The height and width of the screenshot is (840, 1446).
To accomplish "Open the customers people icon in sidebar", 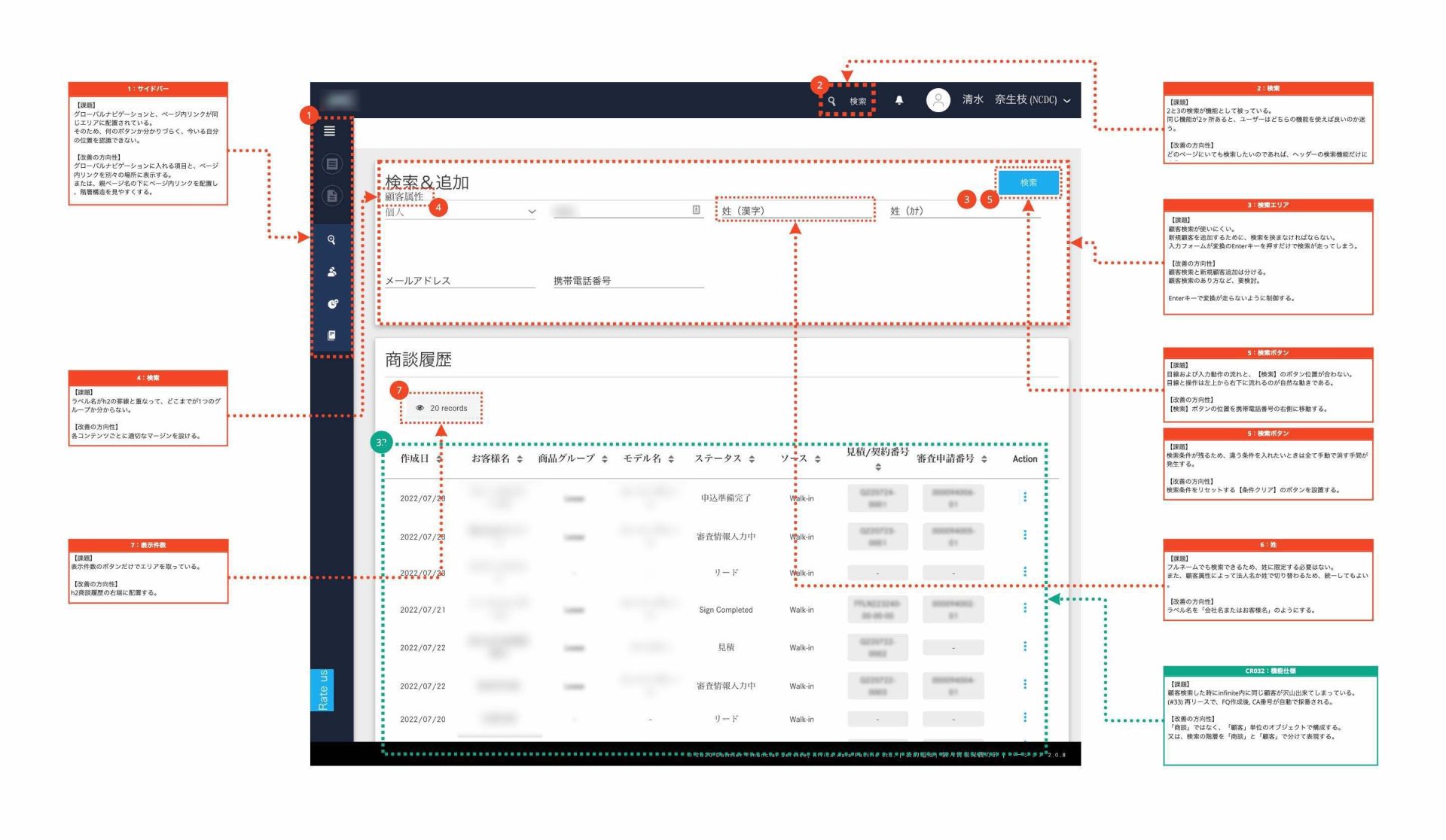I will tap(331, 272).
